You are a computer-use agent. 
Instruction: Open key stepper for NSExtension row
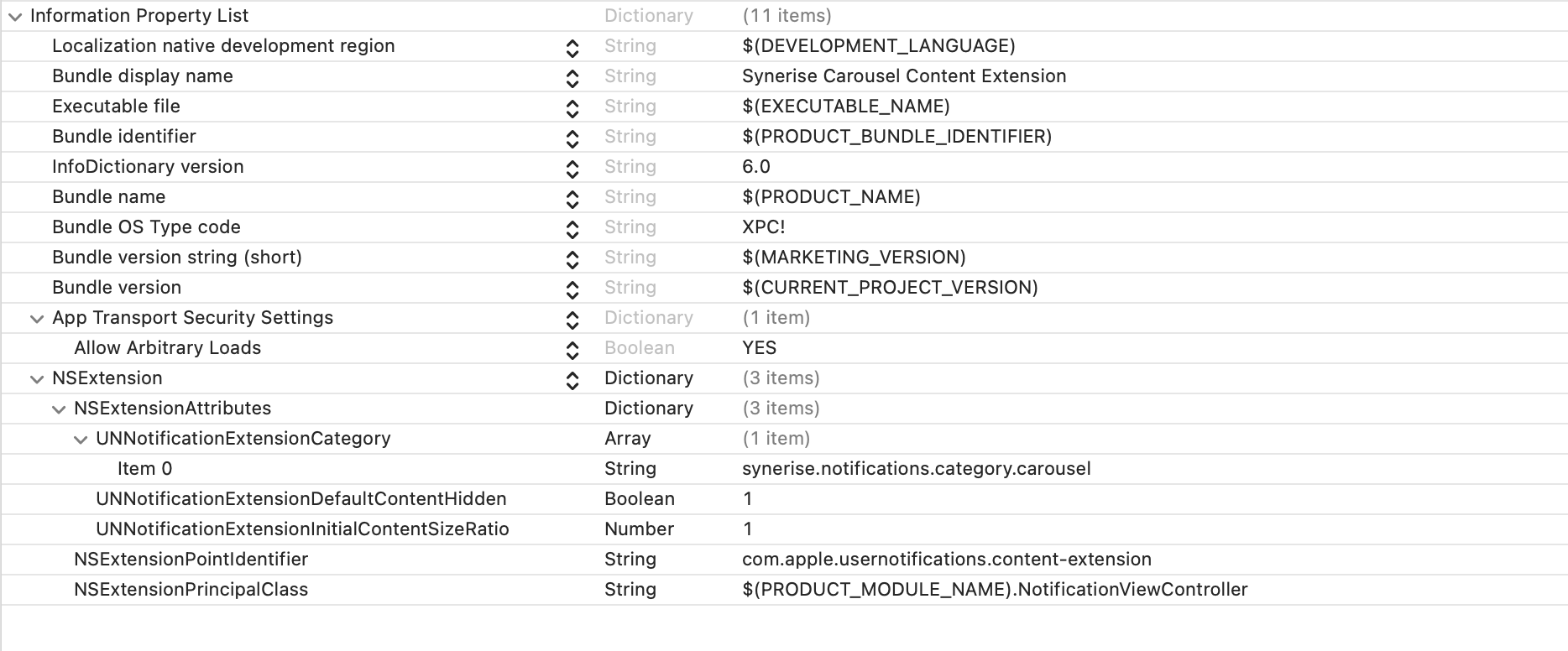coord(572,381)
